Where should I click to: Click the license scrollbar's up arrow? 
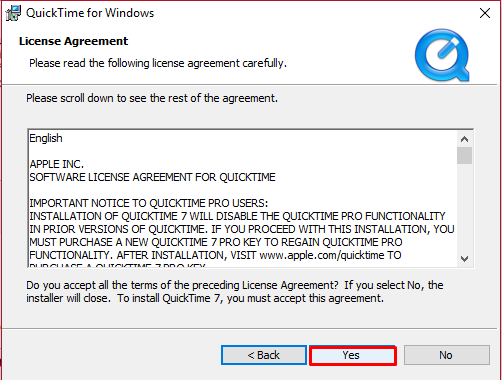pos(464,139)
